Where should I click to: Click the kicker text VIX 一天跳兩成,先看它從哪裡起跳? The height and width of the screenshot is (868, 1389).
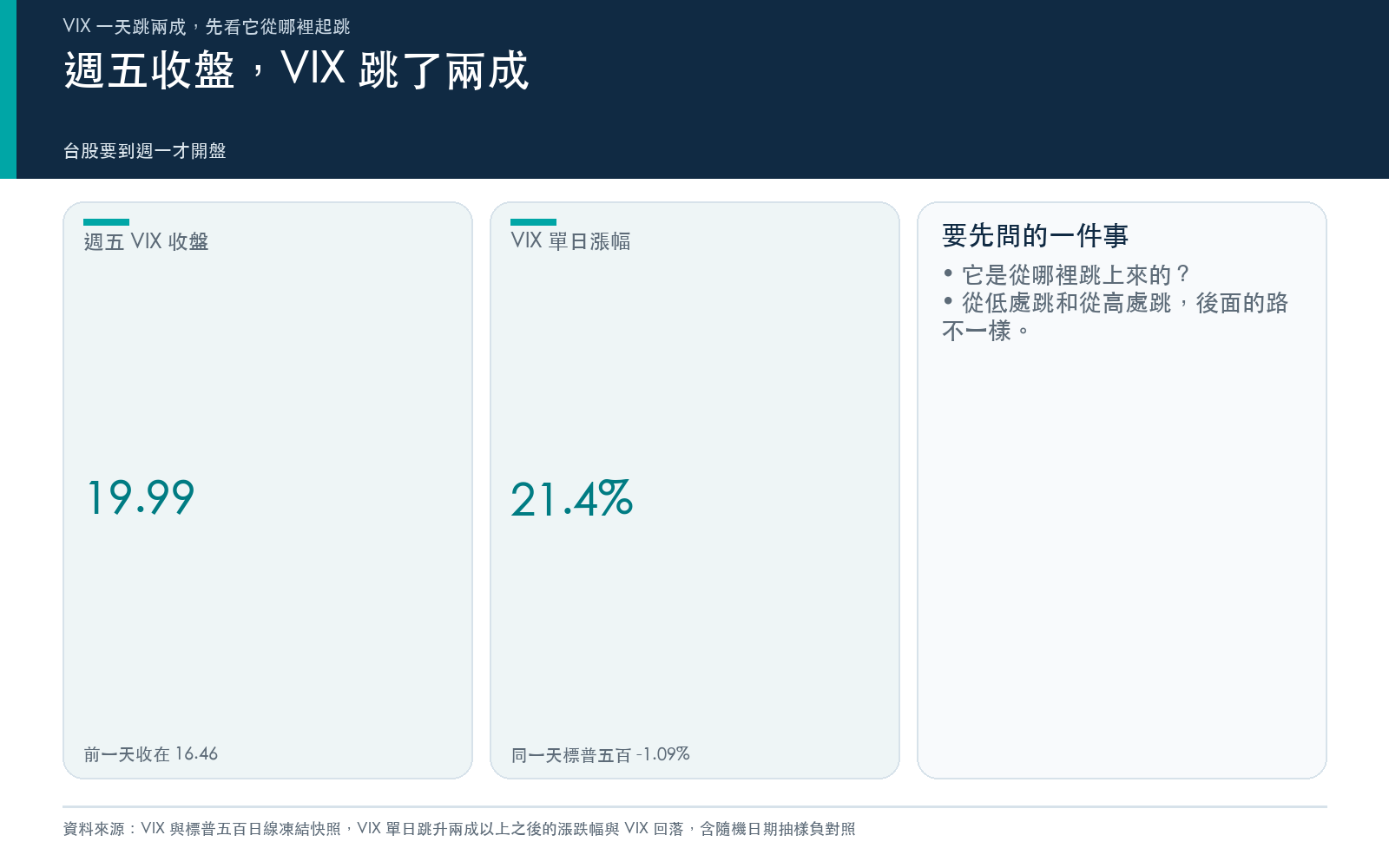pos(207,27)
